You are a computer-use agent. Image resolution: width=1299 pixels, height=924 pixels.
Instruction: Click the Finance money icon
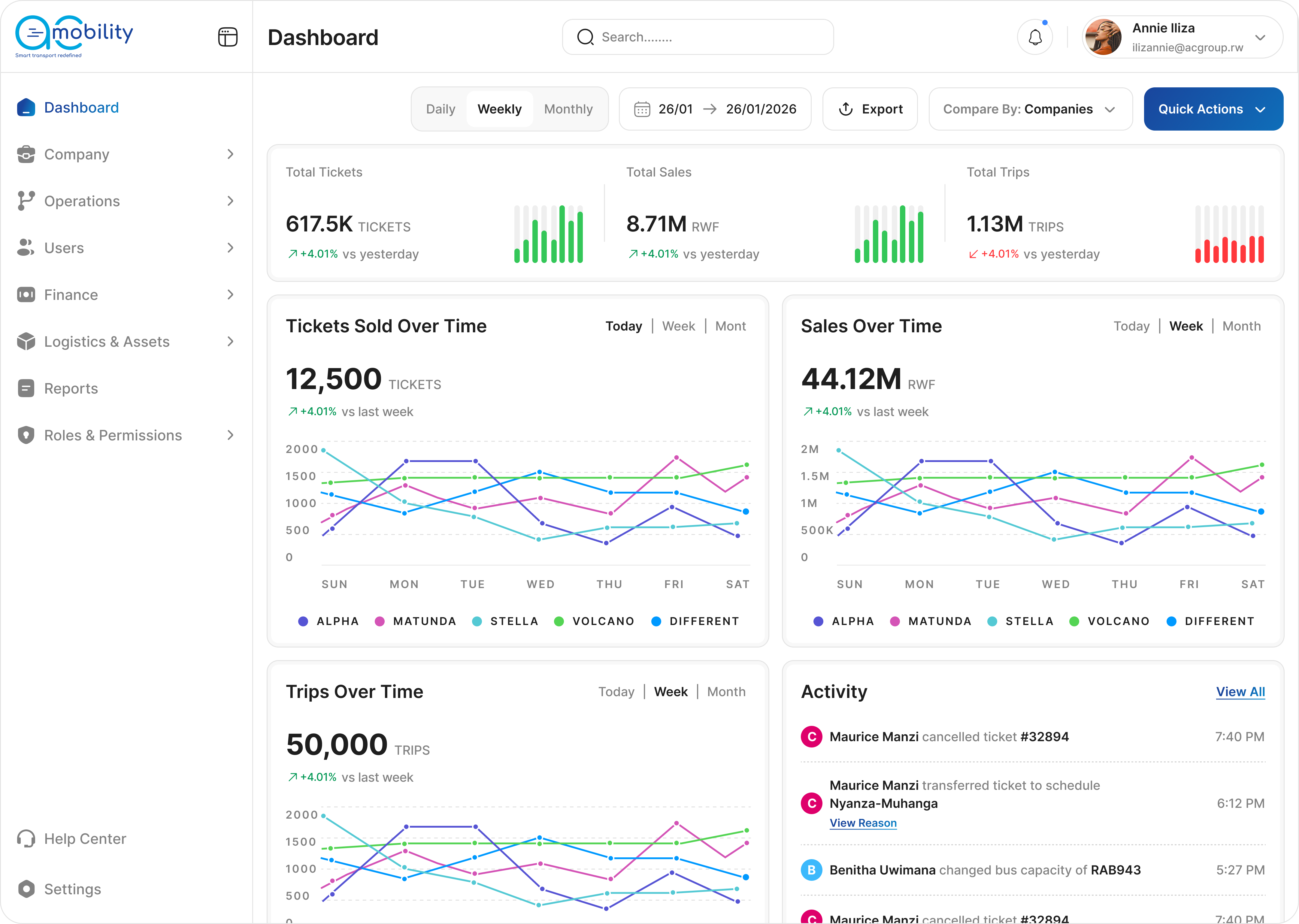[26, 295]
